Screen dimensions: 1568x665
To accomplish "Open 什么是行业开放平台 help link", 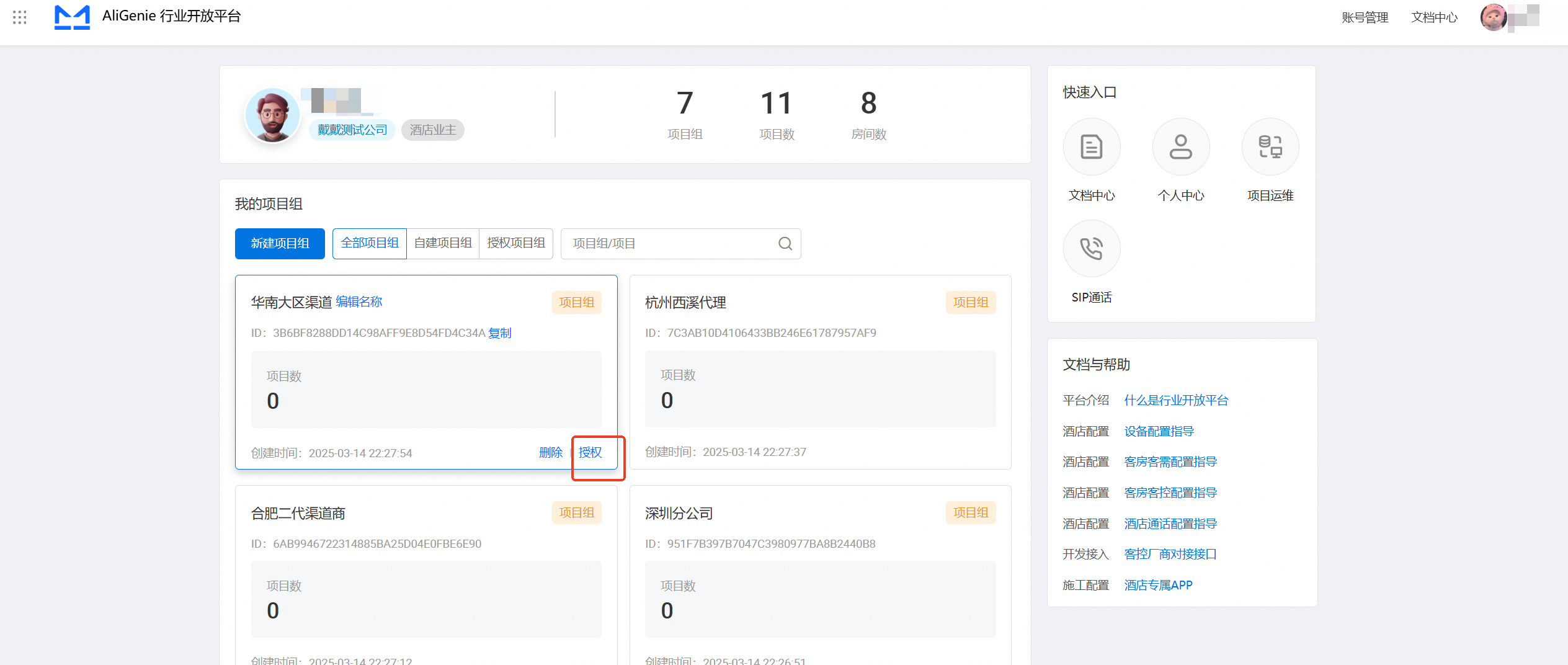I will [1176, 401].
